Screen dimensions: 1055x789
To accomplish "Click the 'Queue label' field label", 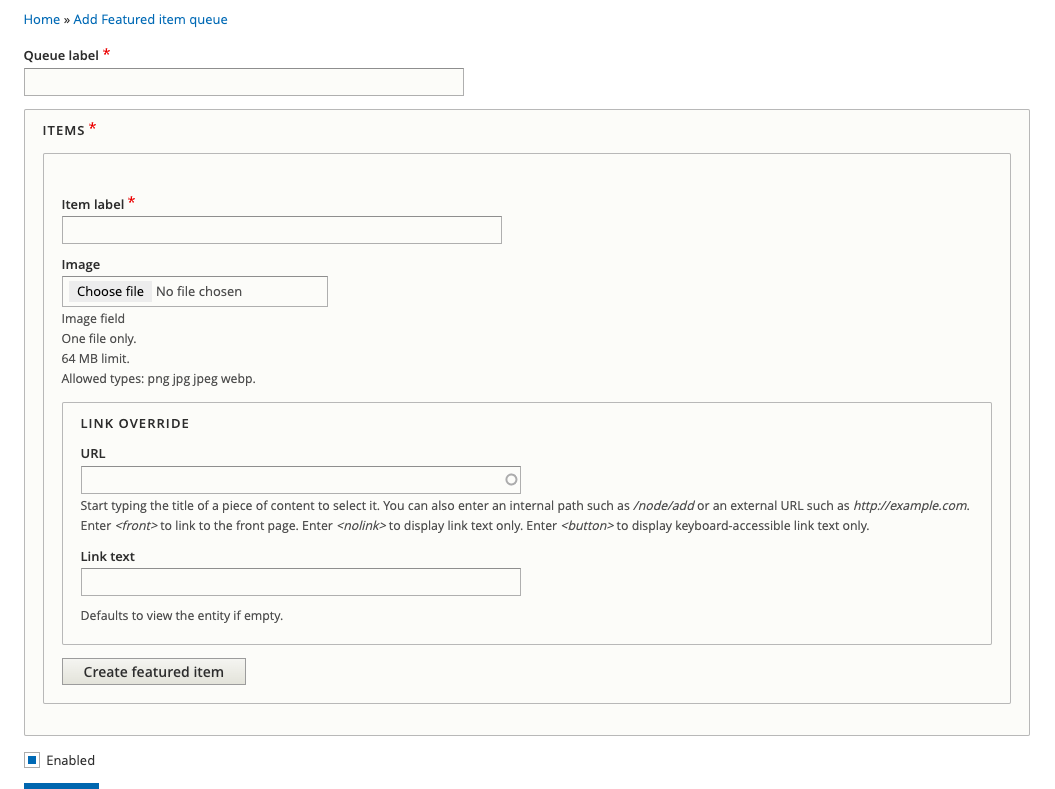I will click(x=61, y=56).
